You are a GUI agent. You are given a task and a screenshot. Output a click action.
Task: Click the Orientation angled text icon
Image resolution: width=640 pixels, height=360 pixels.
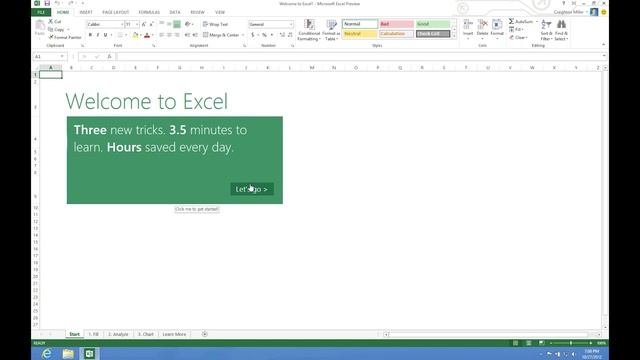point(188,24)
